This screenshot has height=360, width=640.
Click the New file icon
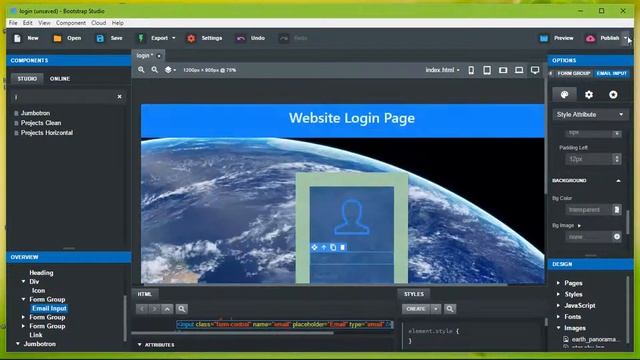coord(17,38)
